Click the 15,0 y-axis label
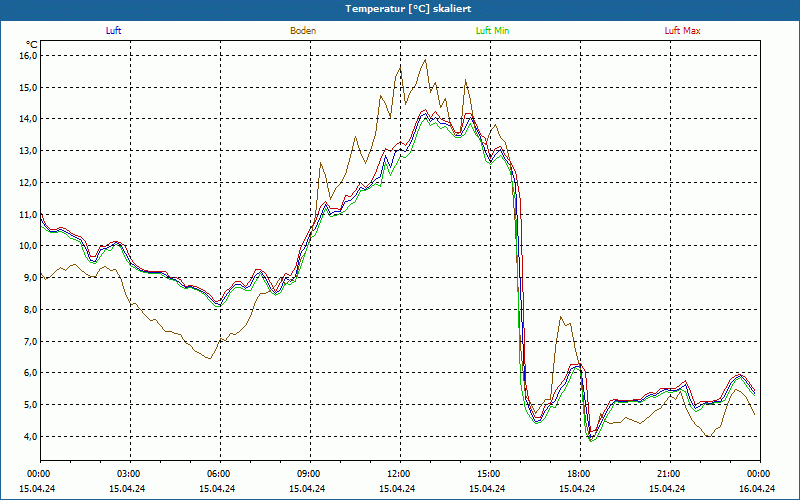 point(29,87)
